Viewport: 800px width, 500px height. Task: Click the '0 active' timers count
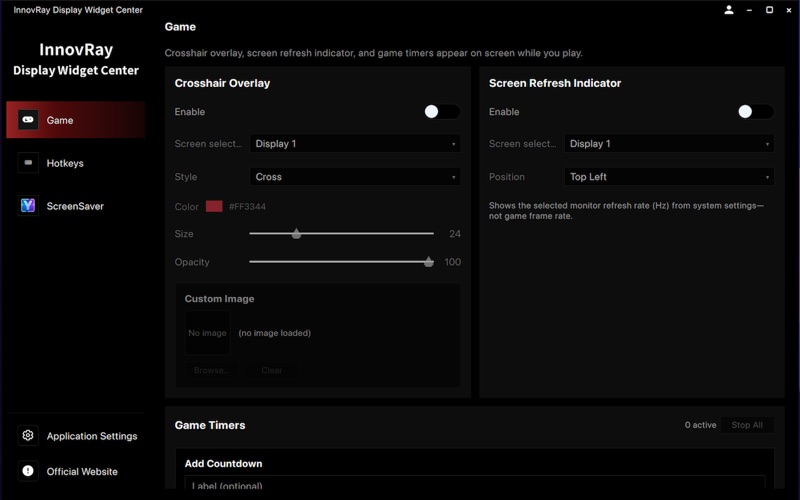click(701, 425)
